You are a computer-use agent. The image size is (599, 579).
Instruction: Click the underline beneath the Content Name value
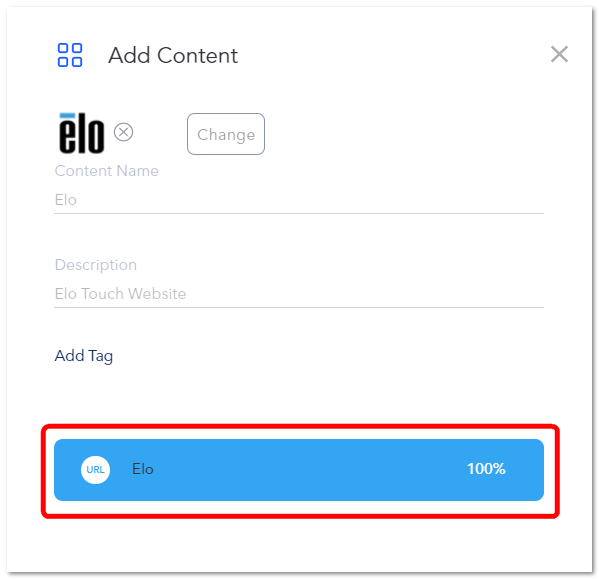pyautogui.click(x=299, y=213)
